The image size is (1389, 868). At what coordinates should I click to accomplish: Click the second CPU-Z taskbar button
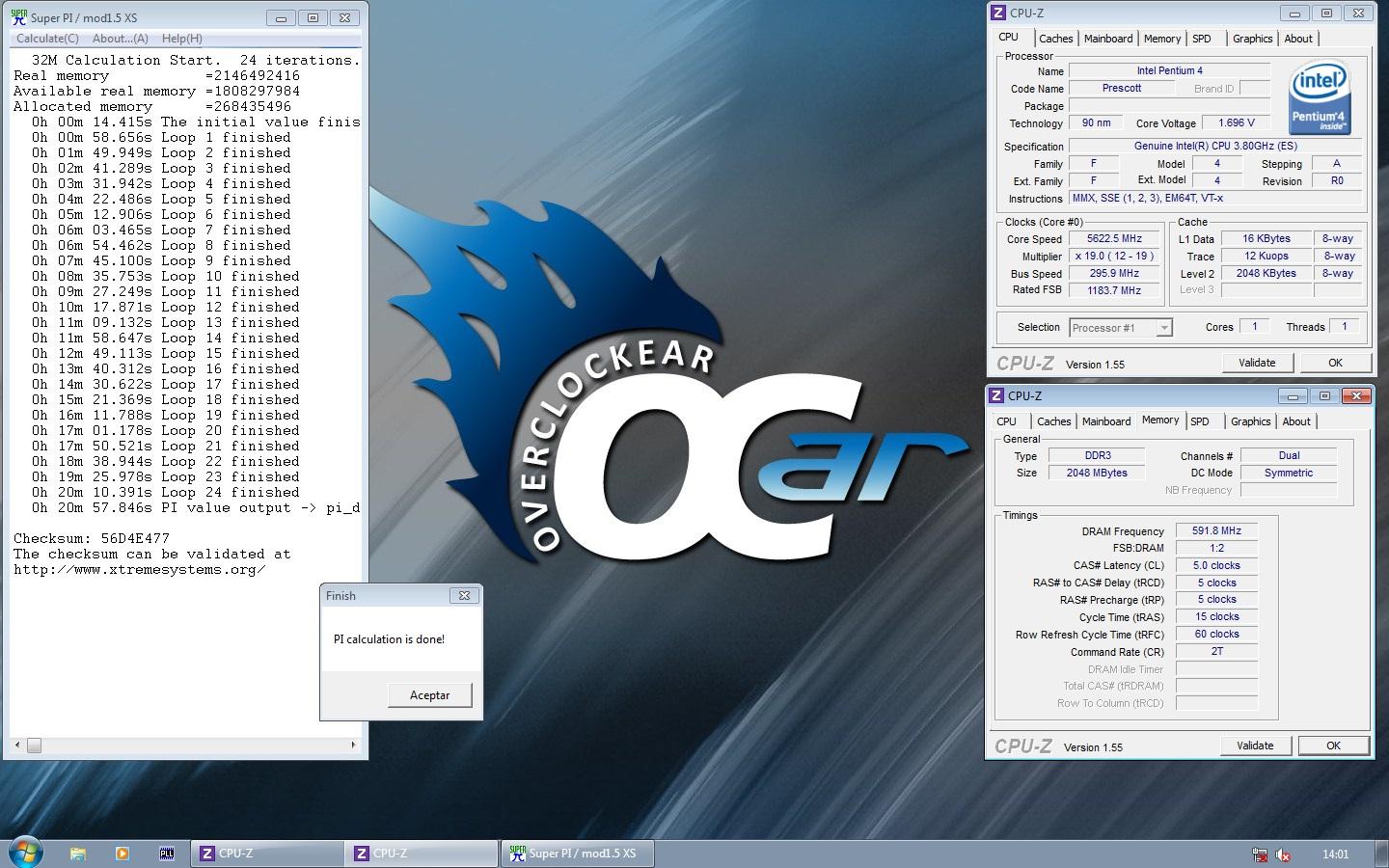[x=422, y=854]
